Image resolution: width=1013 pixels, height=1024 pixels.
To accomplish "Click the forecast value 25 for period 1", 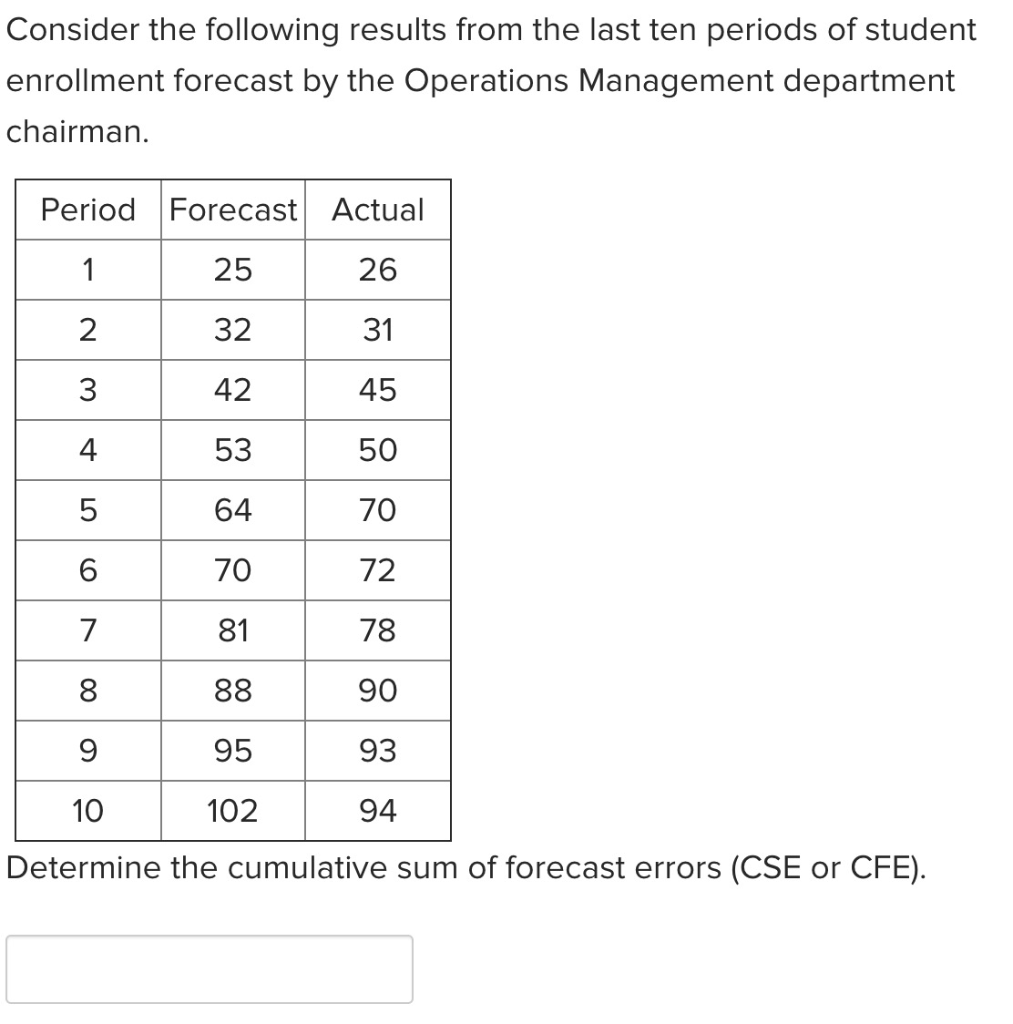I will pyautogui.click(x=232, y=270).
